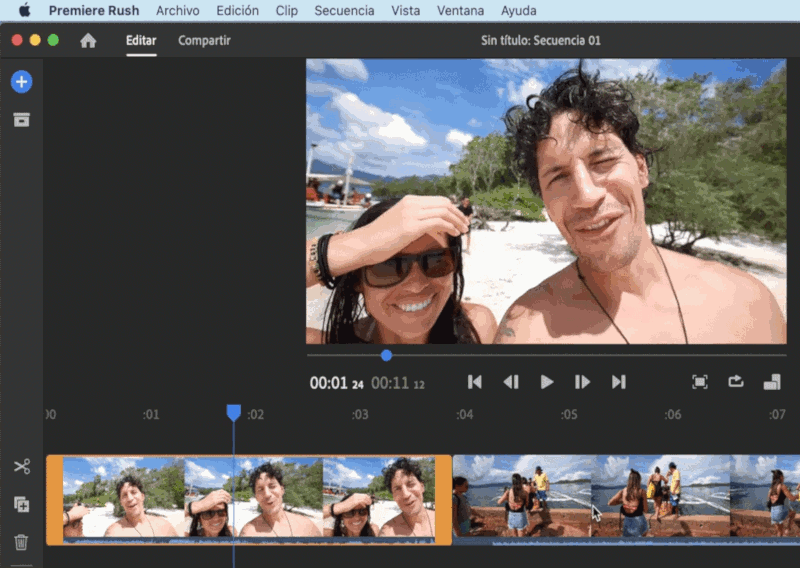
Task: Click the blue add media plus button
Action: point(21,82)
